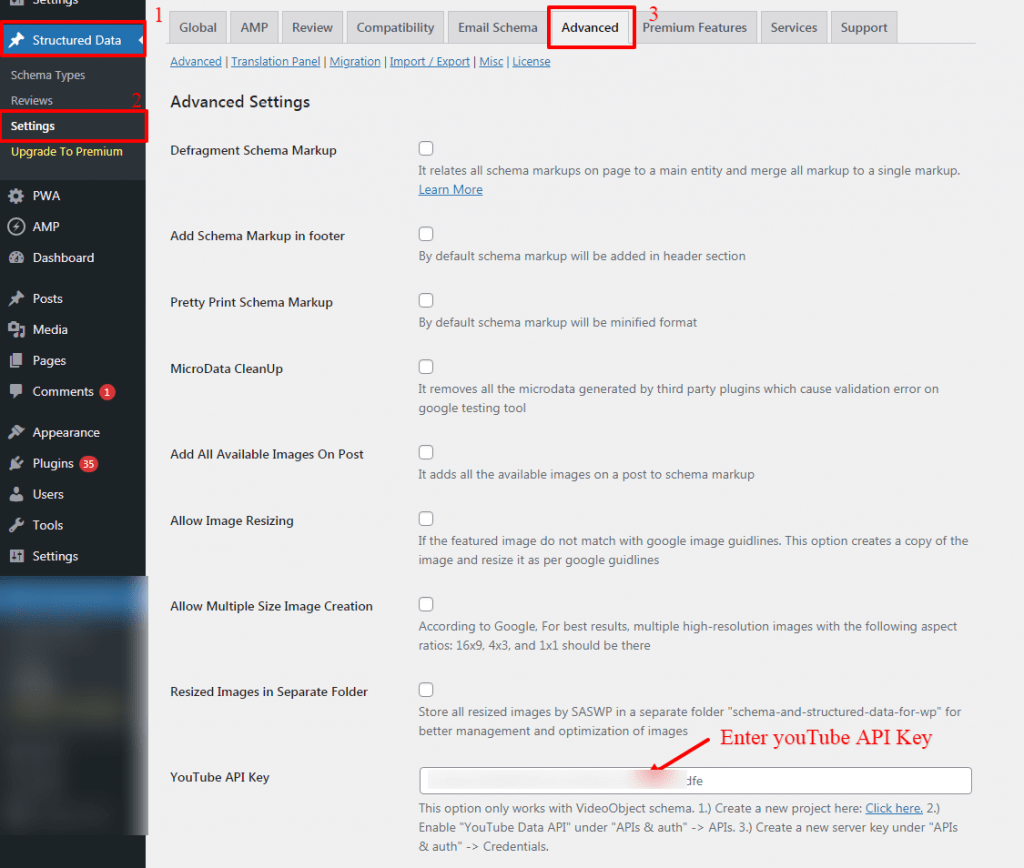Open the Compatibility tab
1024x868 pixels.
[x=395, y=27]
